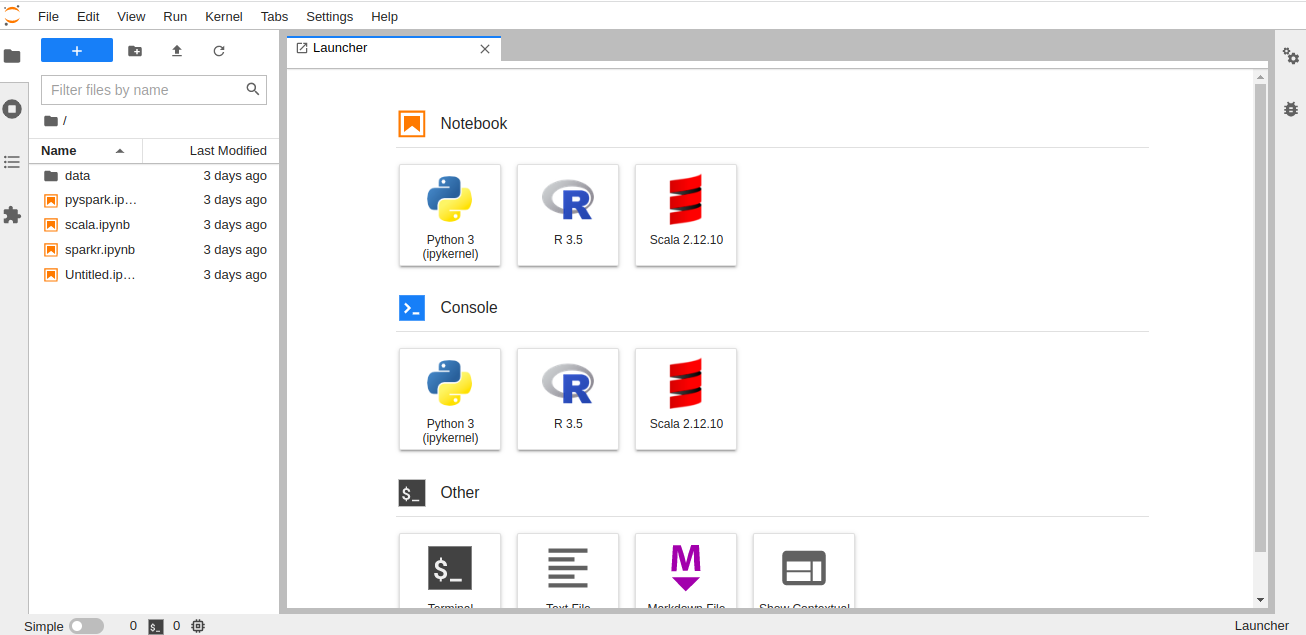Open an R 3.5 console
Viewport: 1306px width, 635px height.
pos(567,399)
